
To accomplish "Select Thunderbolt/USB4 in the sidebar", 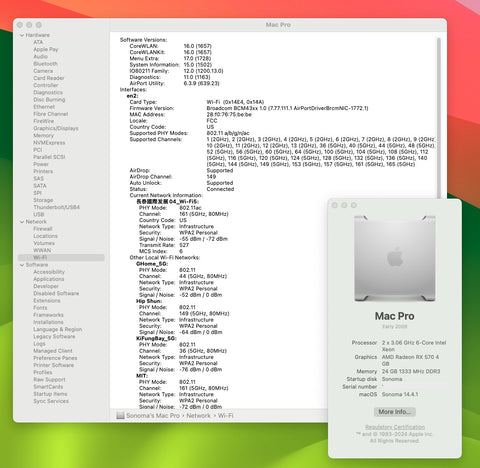I will point(56,207).
